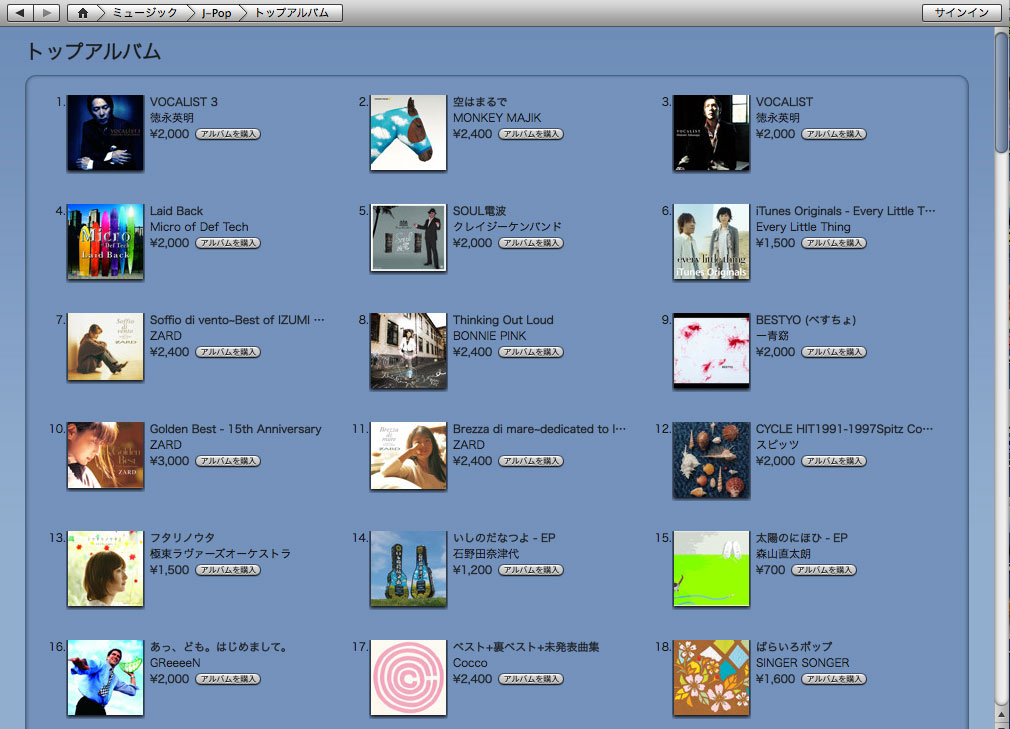Click artist name クレイジーケンバンド

point(507,227)
